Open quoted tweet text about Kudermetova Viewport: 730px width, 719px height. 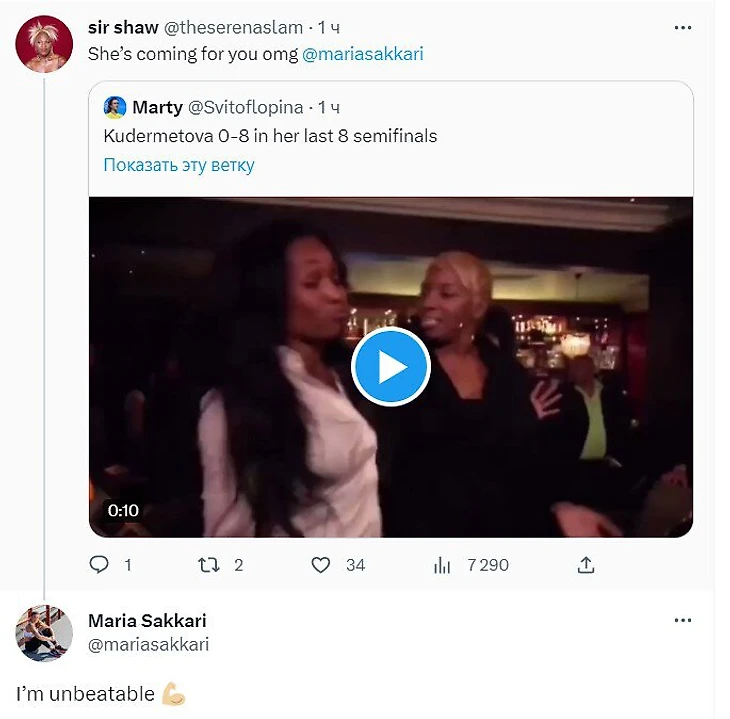coord(270,136)
